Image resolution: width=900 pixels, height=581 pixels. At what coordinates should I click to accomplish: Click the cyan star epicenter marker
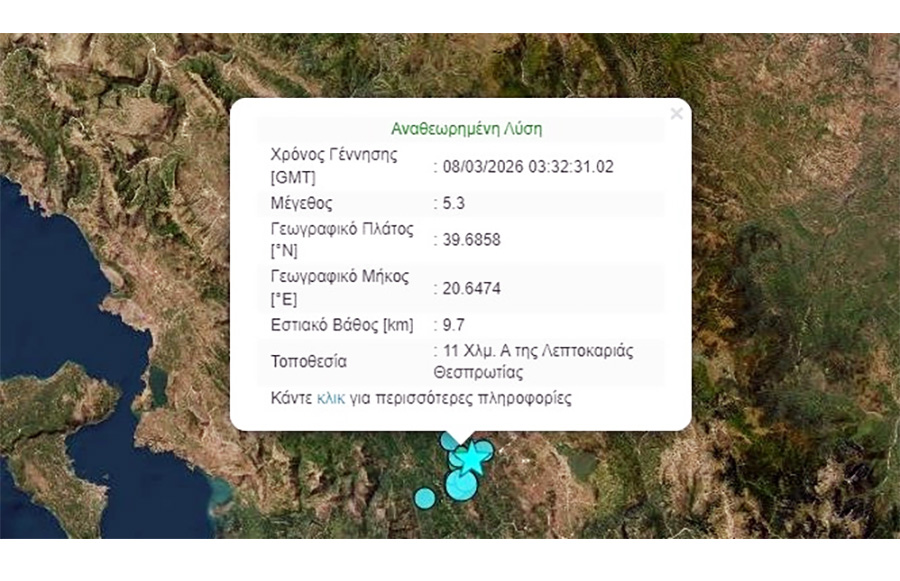point(471,461)
